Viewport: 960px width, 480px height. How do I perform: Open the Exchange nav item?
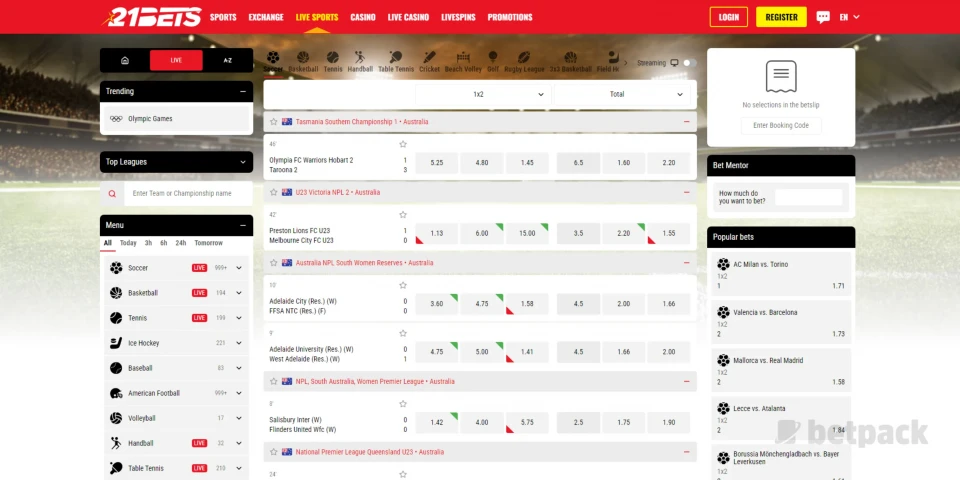click(x=266, y=17)
